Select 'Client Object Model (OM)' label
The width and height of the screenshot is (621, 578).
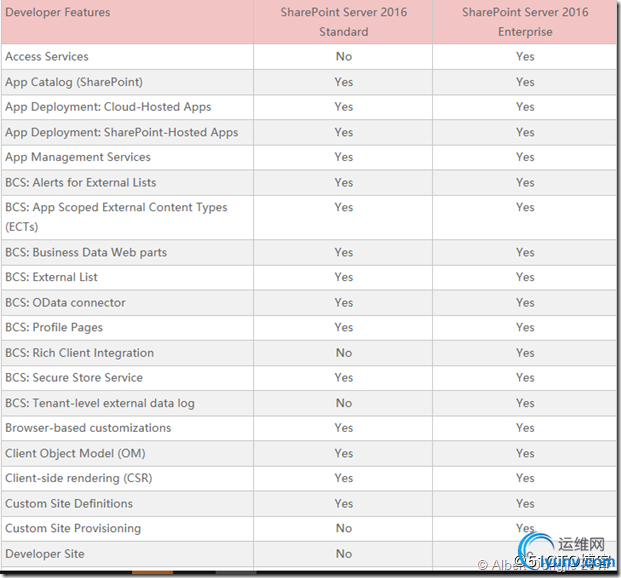75,454
